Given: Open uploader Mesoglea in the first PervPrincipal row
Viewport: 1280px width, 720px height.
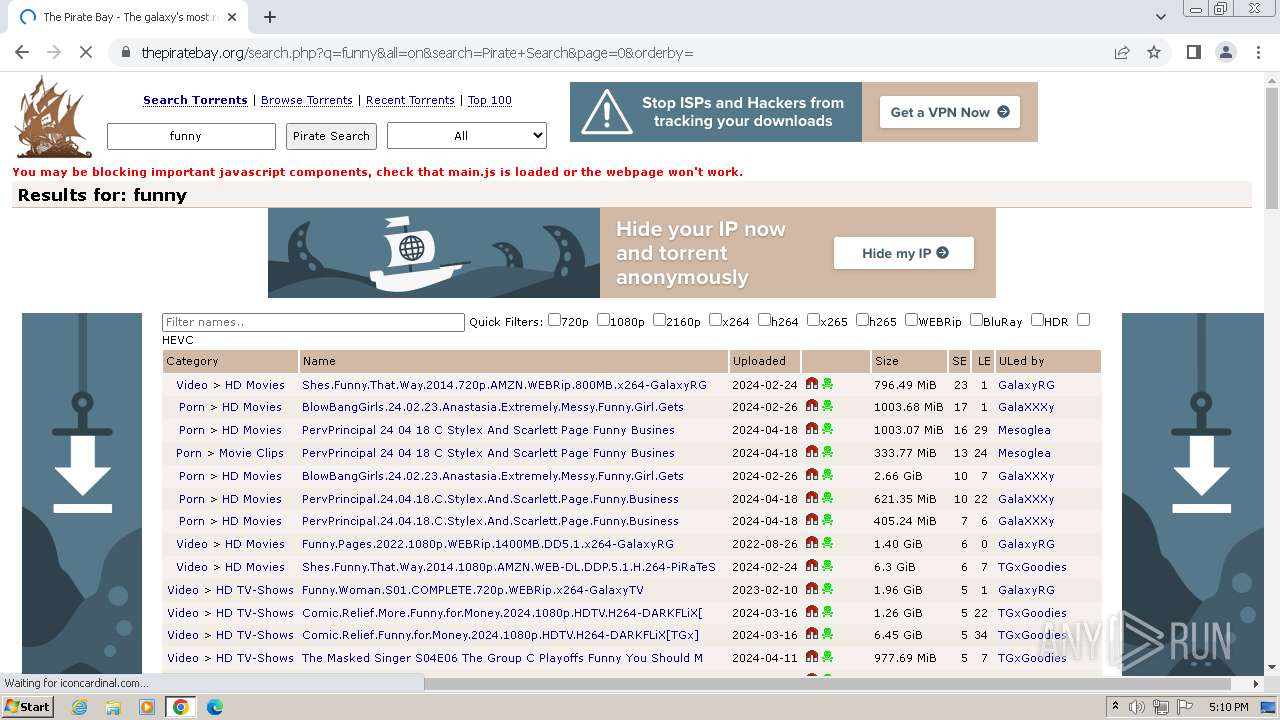Looking at the screenshot, I should (1024, 430).
